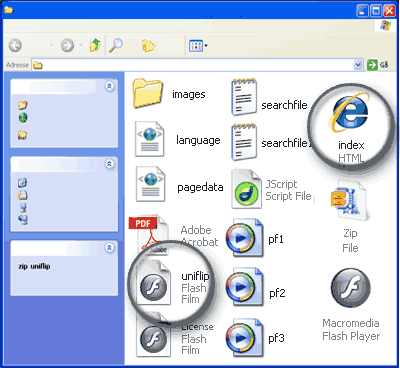Go up one folder level
This screenshot has height=368, width=400.
click(x=95, y=45)
